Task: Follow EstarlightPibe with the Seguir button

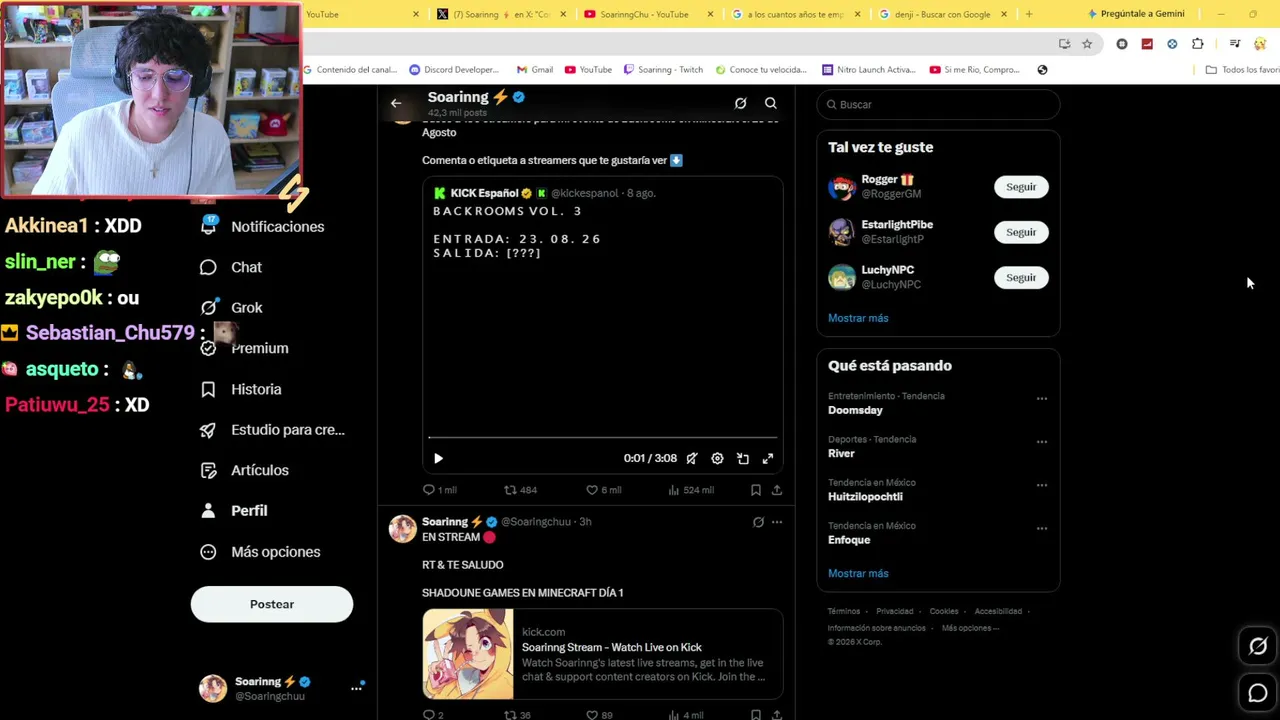Action: click(1021, 232)
